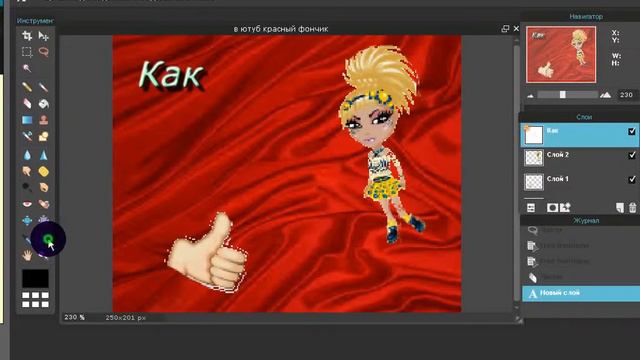Select the Bloat tool
640x360 pixels.
coord(27,220)
